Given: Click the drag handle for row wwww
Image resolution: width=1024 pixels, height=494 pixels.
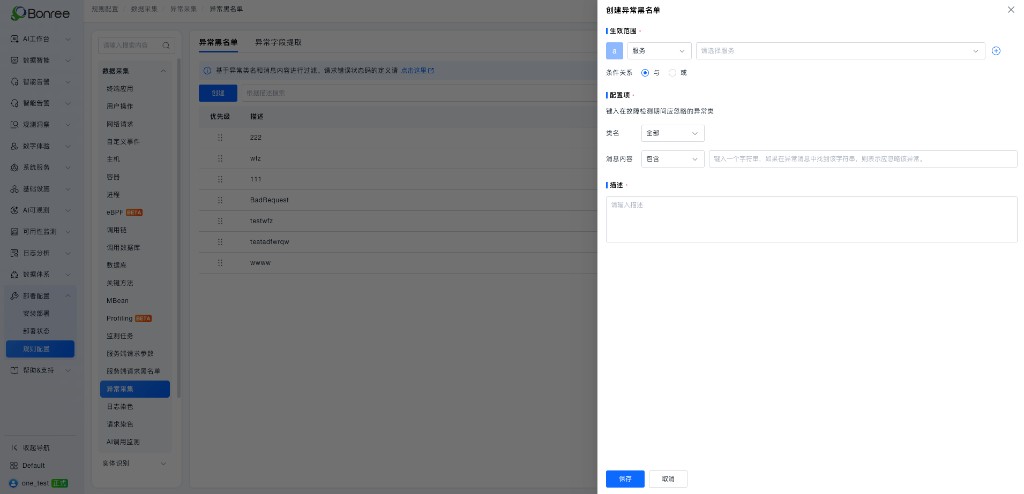Looking at the screenshot, I should tap(220, 263).
